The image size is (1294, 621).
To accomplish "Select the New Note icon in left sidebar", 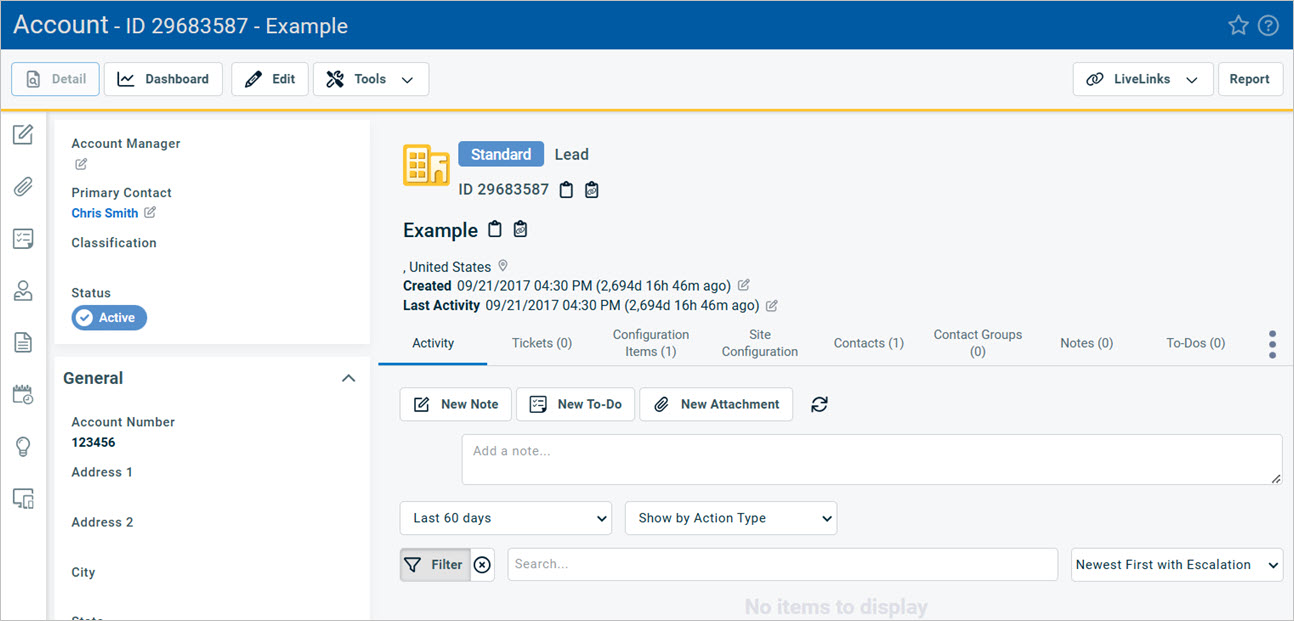I will pos(24,134).
